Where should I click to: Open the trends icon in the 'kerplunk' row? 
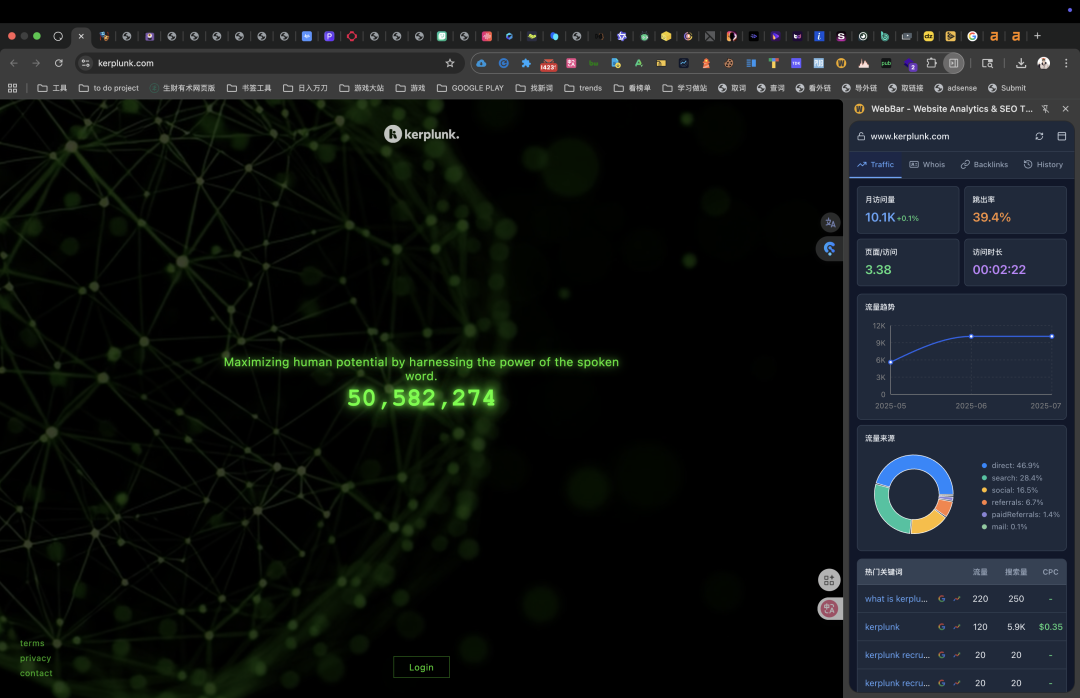point(957,627)
